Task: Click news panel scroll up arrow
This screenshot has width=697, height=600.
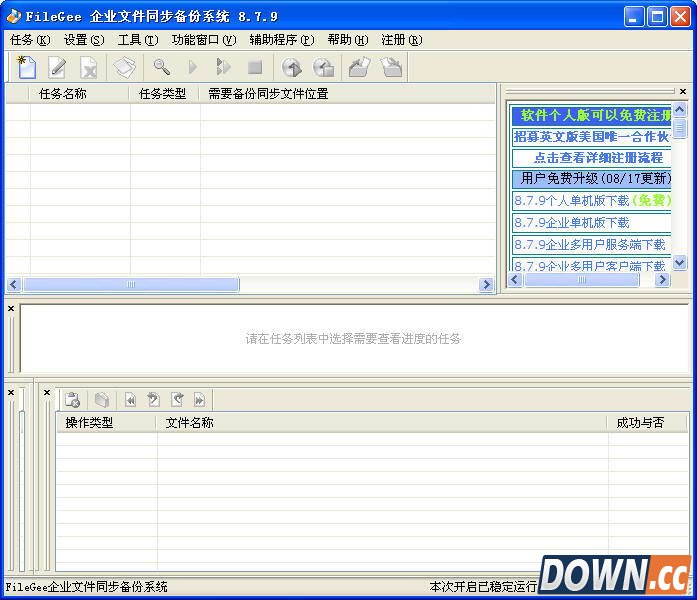Action: [x=679, y=109]
